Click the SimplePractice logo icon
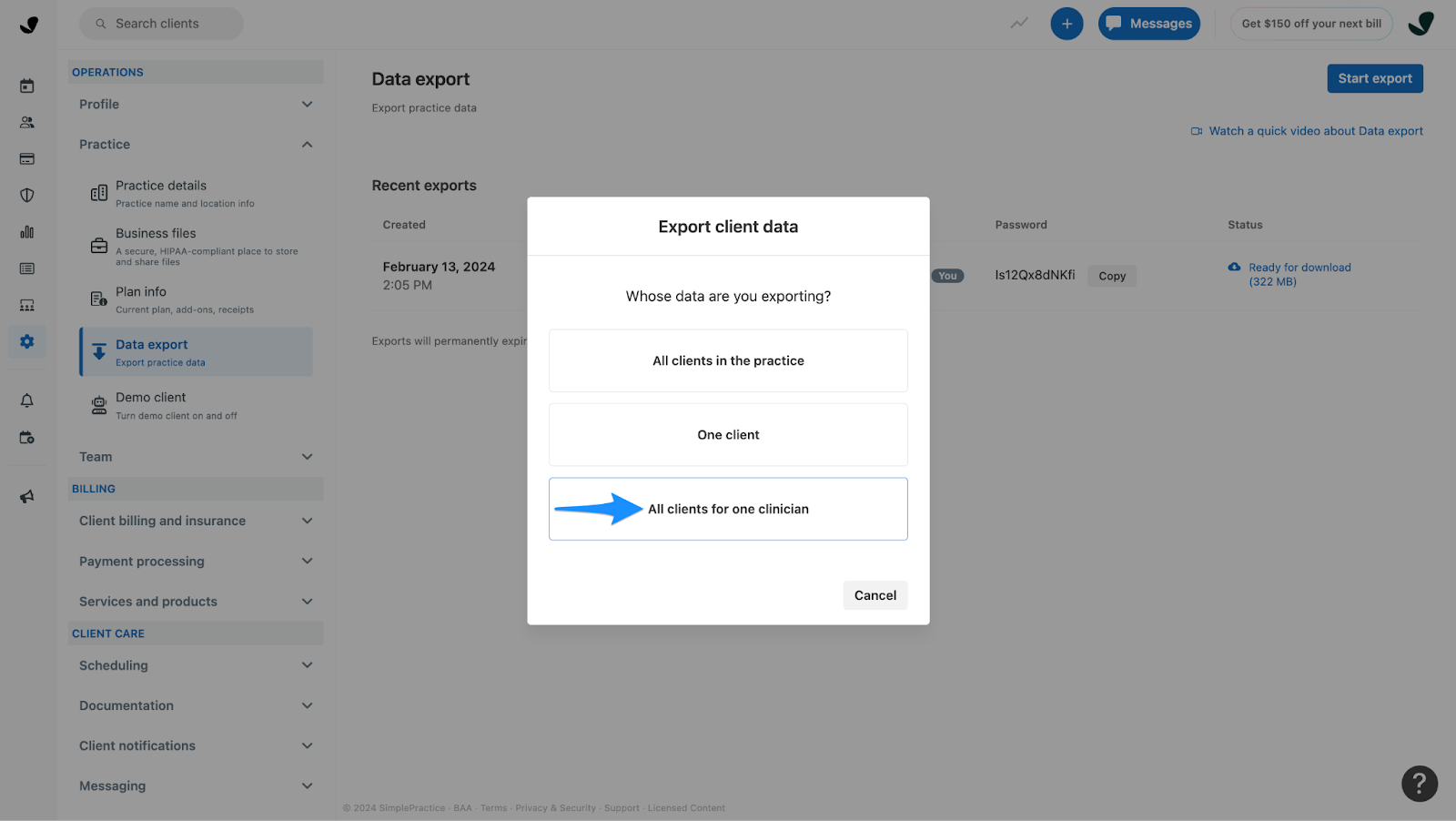This screenshot has height=821, width=1456. tap(28, 25)
